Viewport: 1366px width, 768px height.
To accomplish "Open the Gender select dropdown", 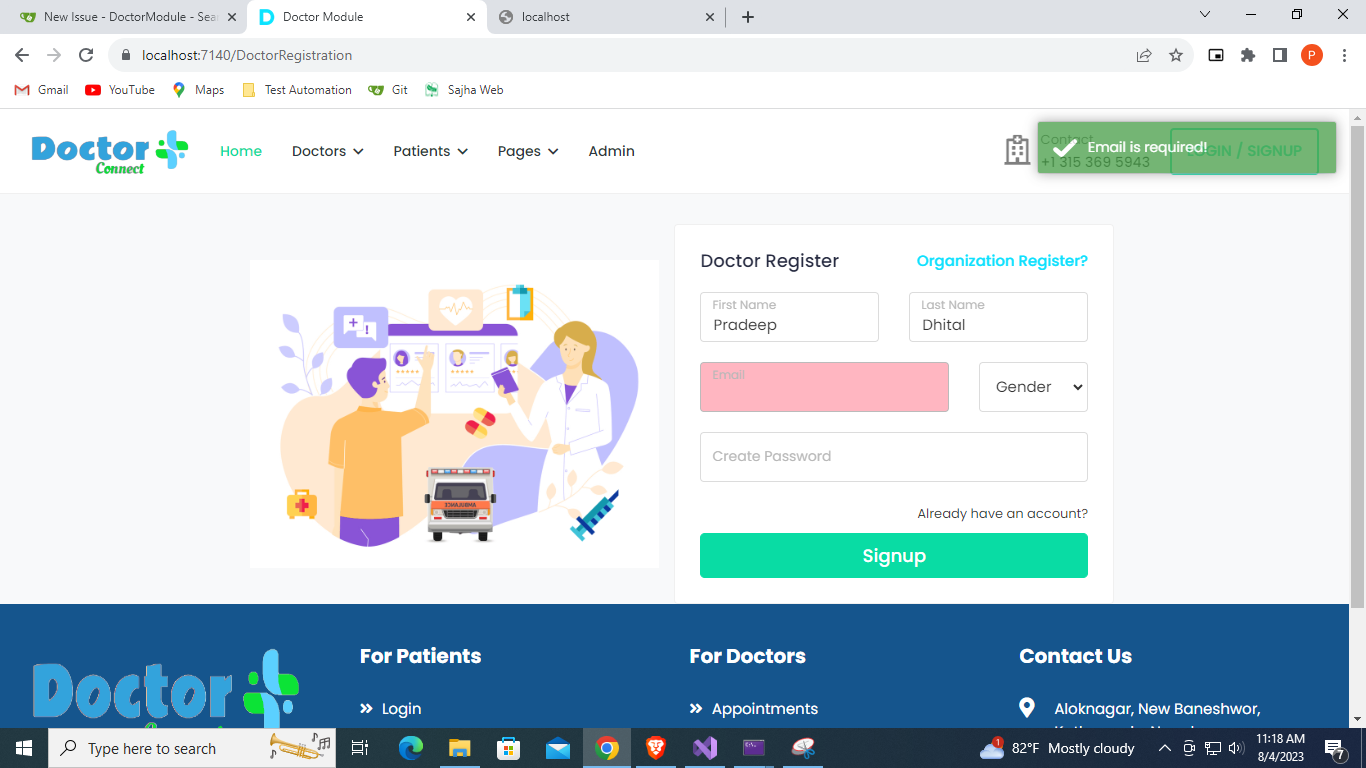I will [1033, 387].
